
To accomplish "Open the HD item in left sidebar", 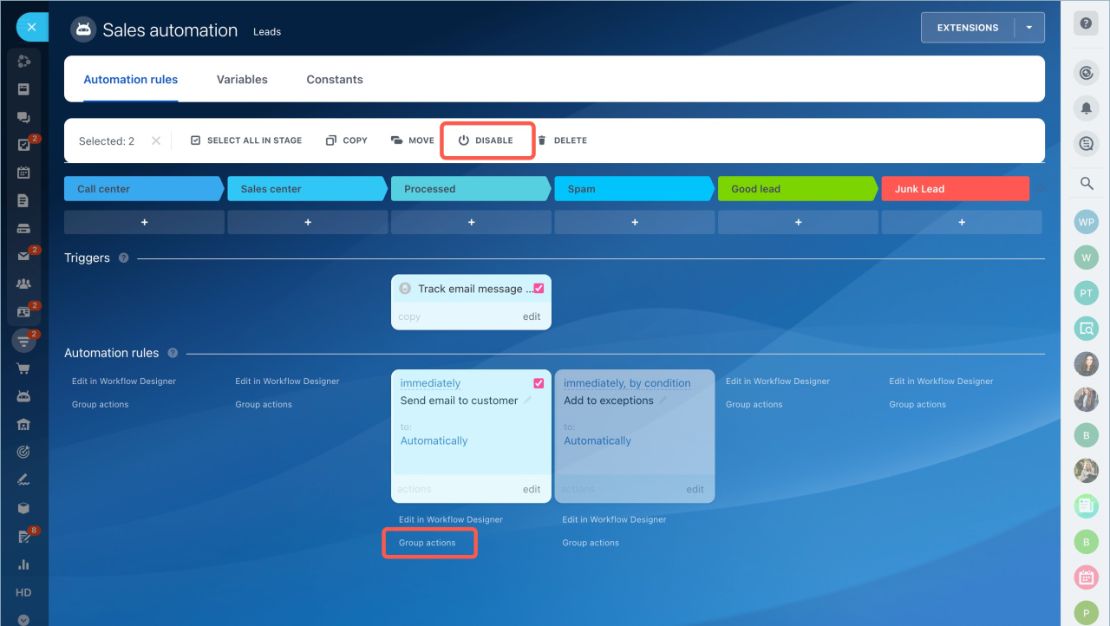I will (23, 593).
